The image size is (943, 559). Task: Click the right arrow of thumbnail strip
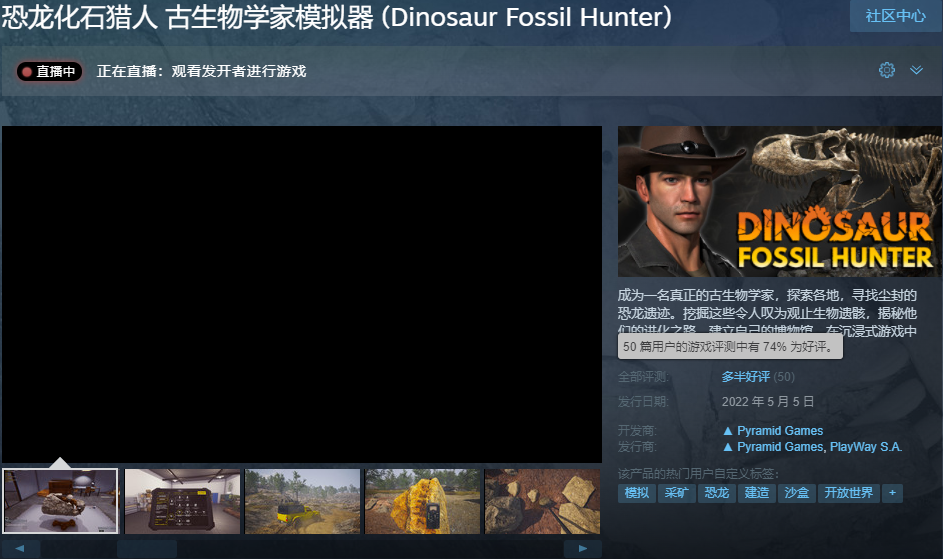tap(582, 548)
